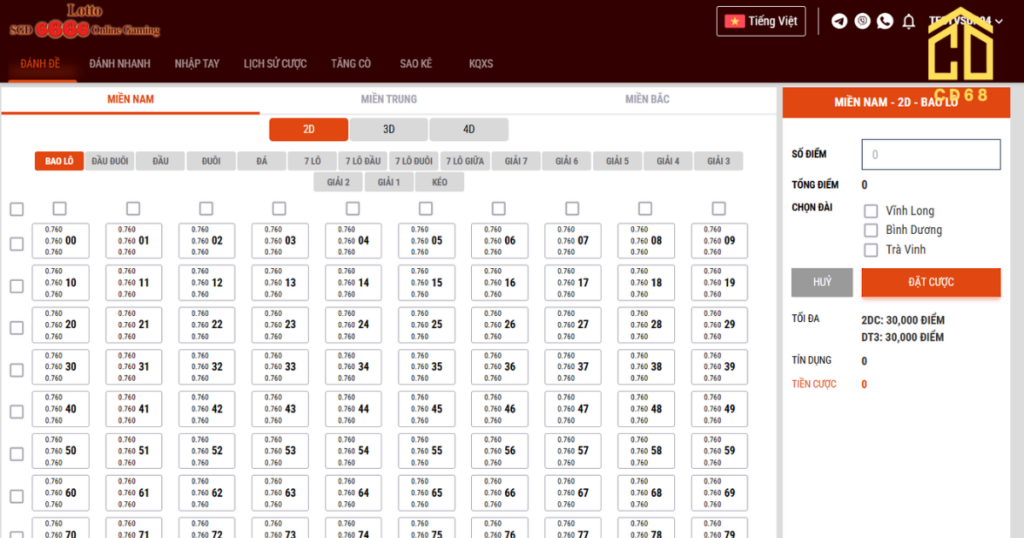1024x538 pixels.
Task: Open the Tiếng Việt language selector
Action: pos(761,21)
